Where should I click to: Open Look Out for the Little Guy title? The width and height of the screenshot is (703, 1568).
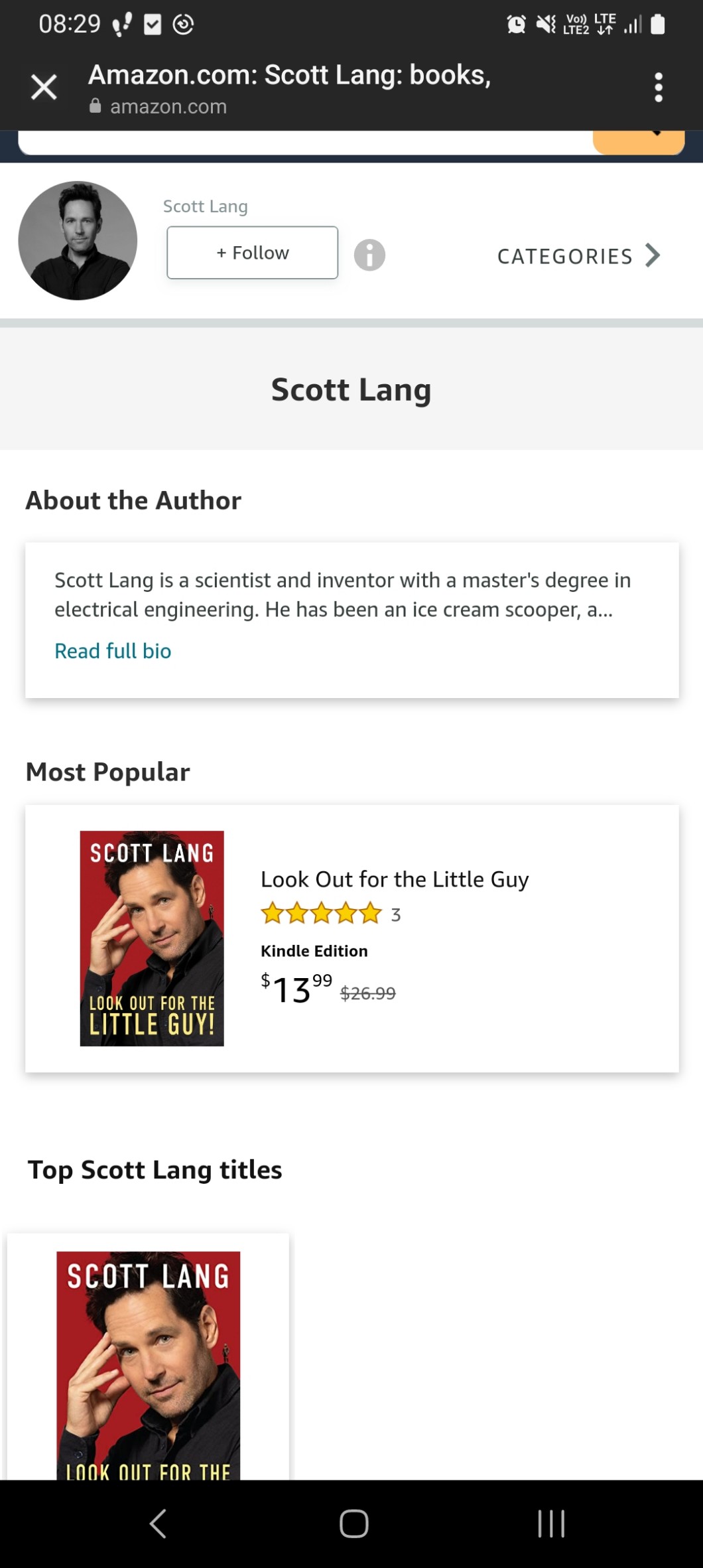click(395, 879)
